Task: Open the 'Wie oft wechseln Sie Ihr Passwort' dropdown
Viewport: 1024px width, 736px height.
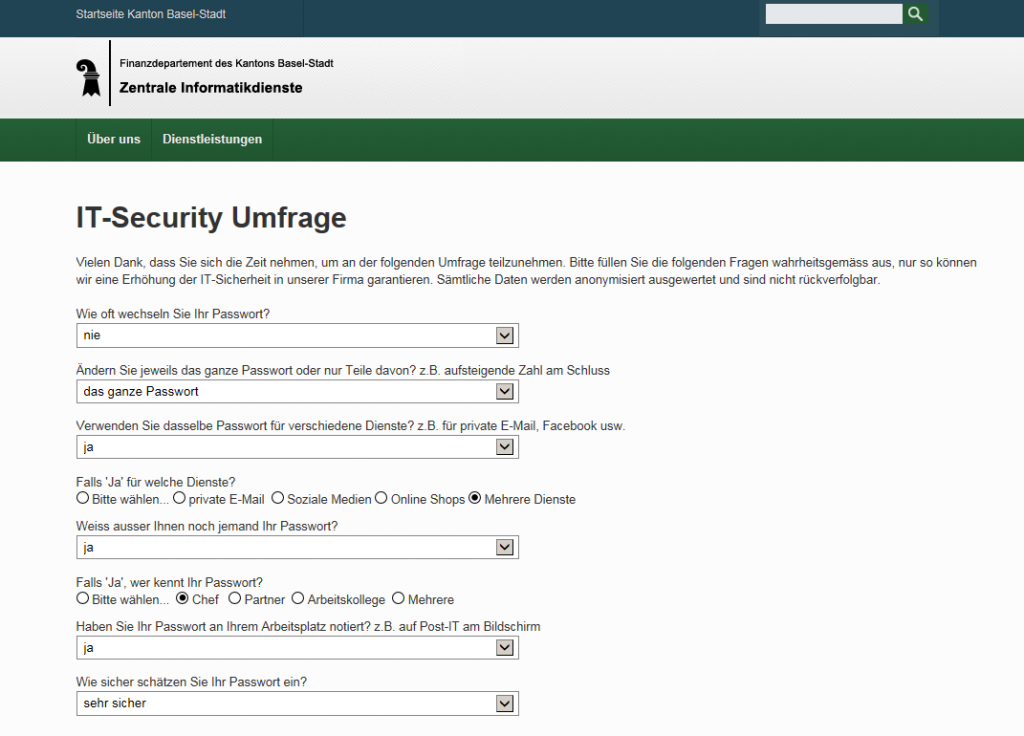Action: [297, 336]
